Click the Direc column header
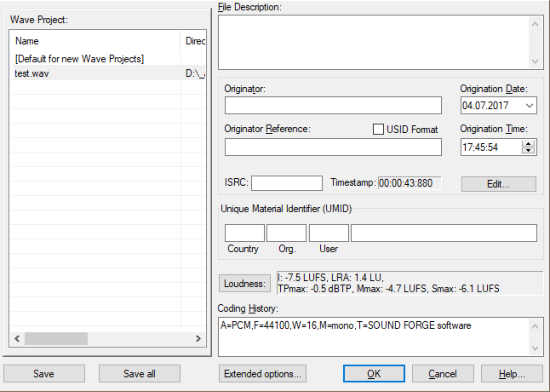This screenshot has width=550, height=392. click(193, 41)
